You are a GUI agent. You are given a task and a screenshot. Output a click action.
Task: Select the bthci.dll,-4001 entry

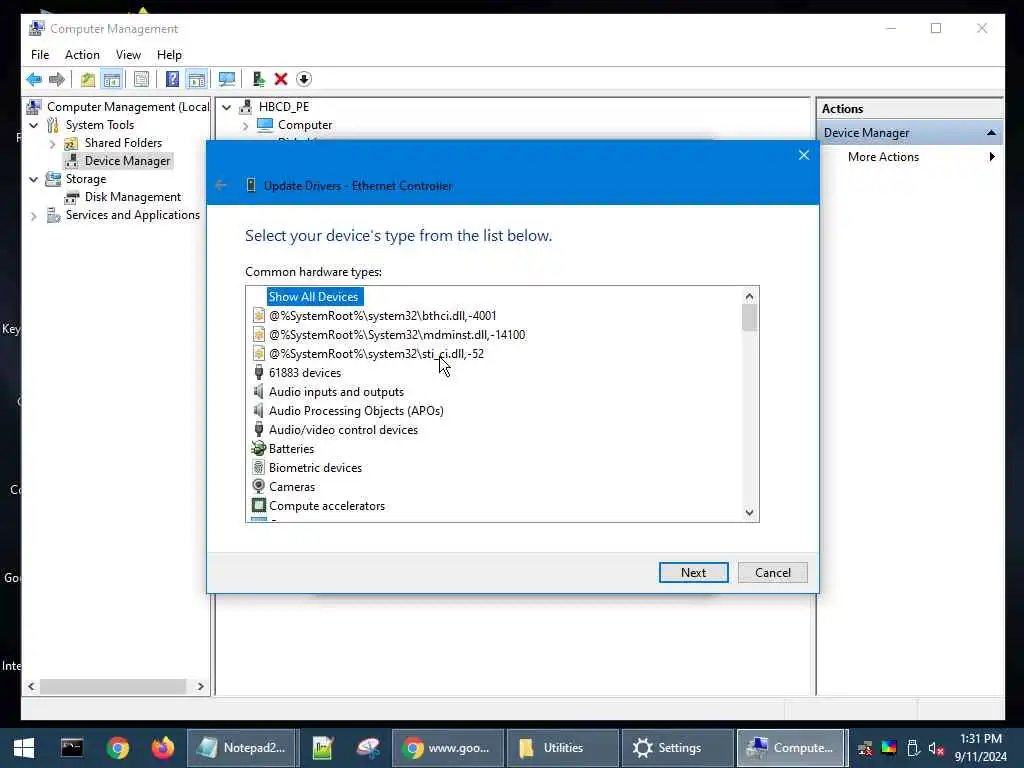pos(383,316)
